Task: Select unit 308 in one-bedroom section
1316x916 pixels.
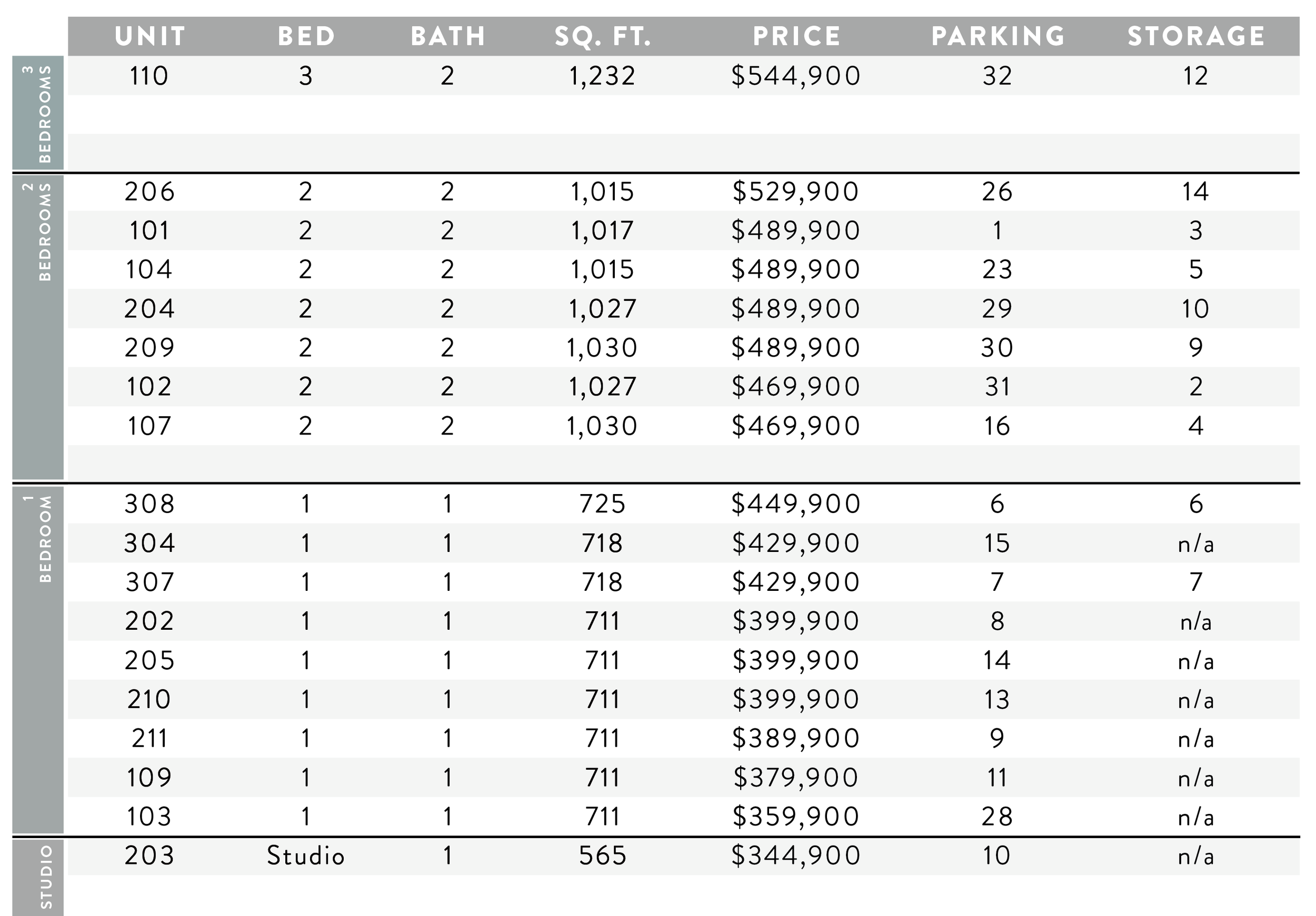Action: point(149,504)
